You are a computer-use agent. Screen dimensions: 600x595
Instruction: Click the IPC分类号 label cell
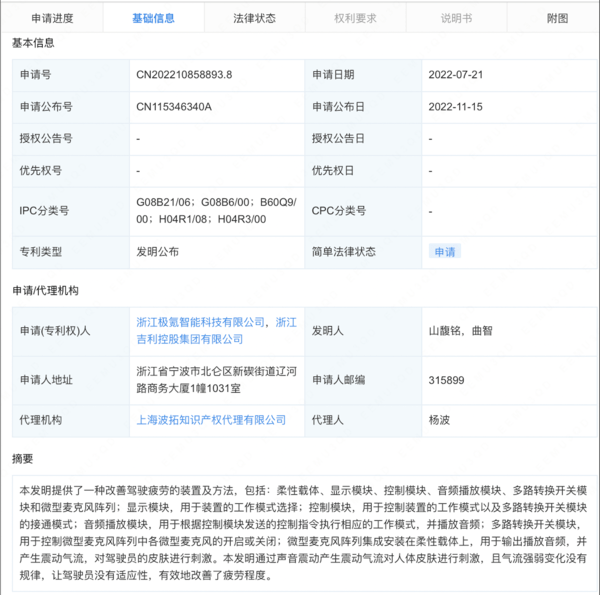pyautogui.click(x=71, y=212)
